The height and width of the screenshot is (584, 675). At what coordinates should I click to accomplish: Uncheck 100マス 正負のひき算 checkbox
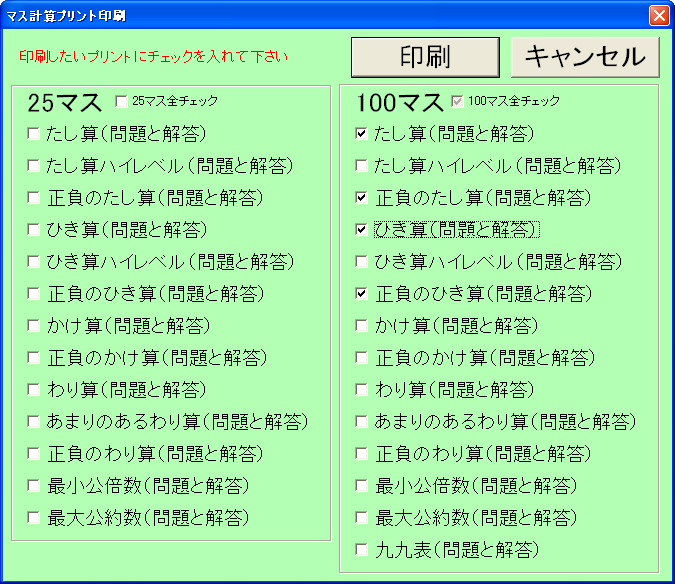[x=362, y=294]
